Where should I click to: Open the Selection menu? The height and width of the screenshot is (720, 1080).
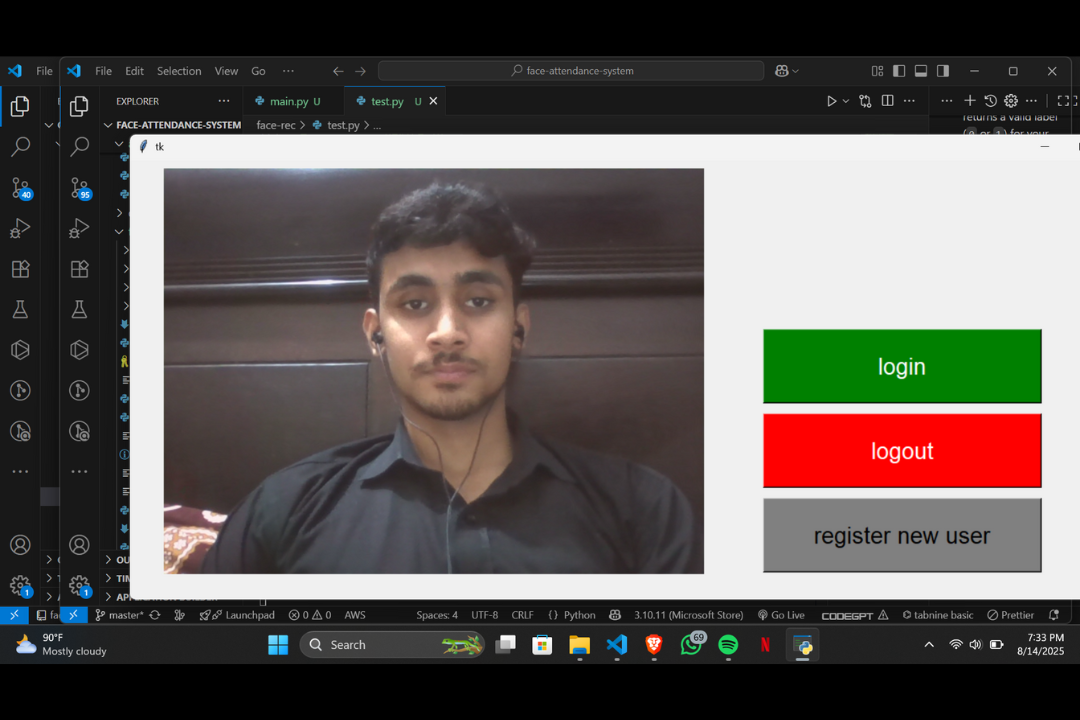[179, 71]
